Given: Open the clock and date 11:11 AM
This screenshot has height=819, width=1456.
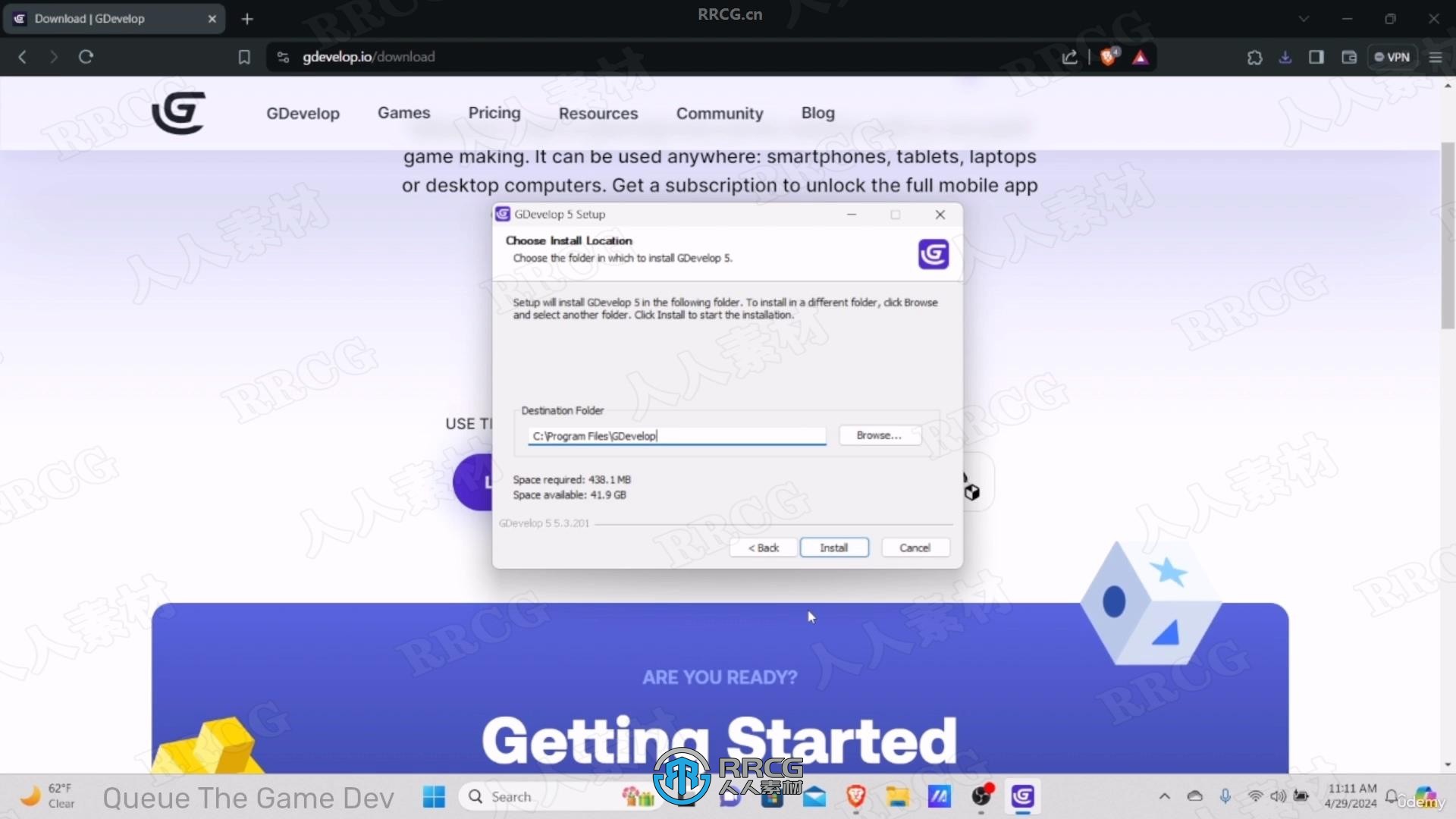Looking at the screenshot, I should [1351, 796].
